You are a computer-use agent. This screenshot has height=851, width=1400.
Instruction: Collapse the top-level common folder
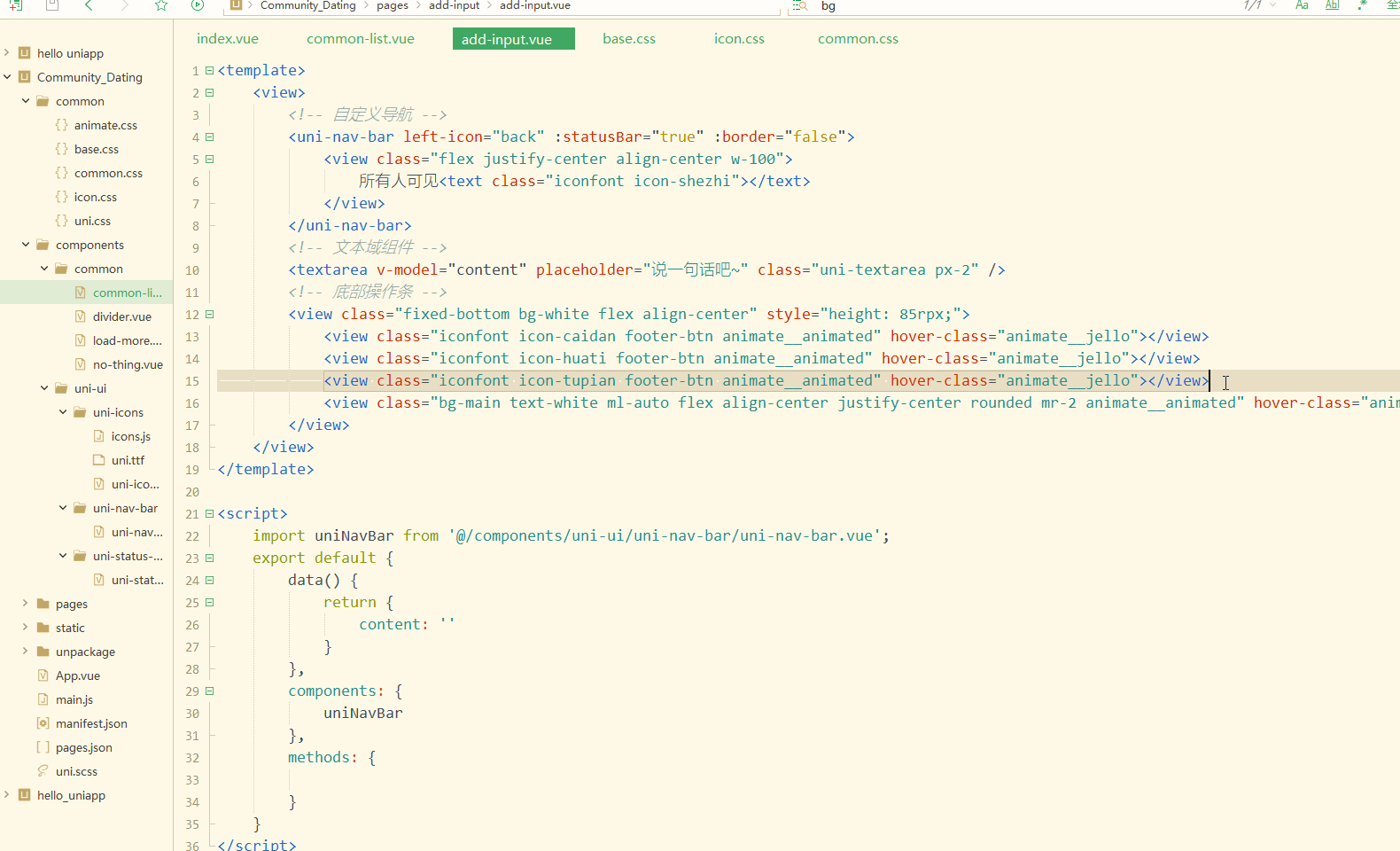click(26, 101)
